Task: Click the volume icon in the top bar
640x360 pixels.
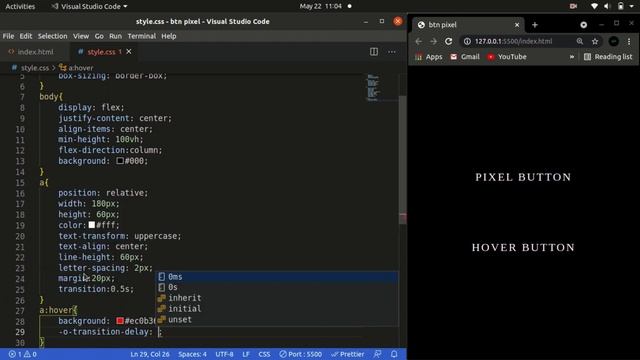Action: pos(607,6)
